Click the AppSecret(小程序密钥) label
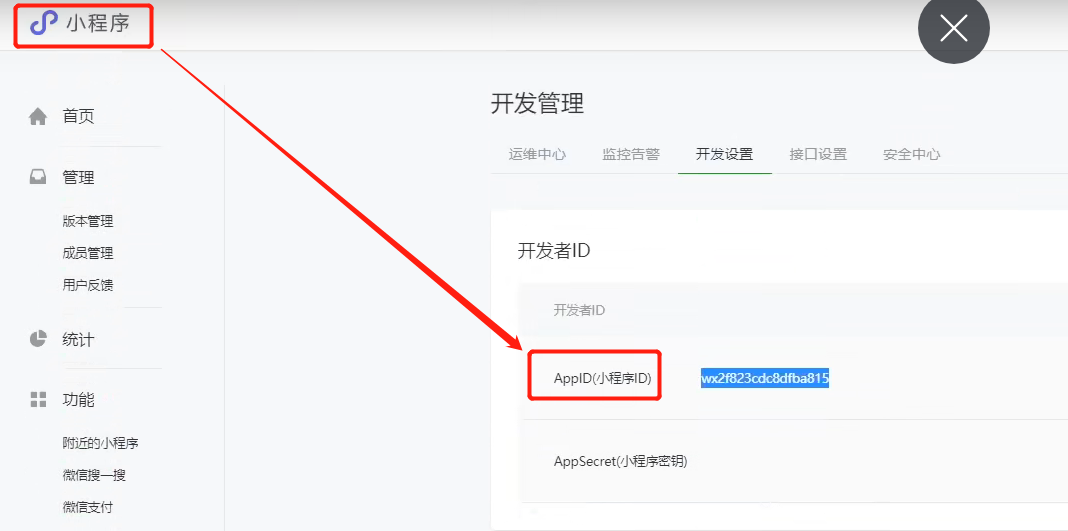This screenshot has height=531, width=1068. tap(621, 462)
